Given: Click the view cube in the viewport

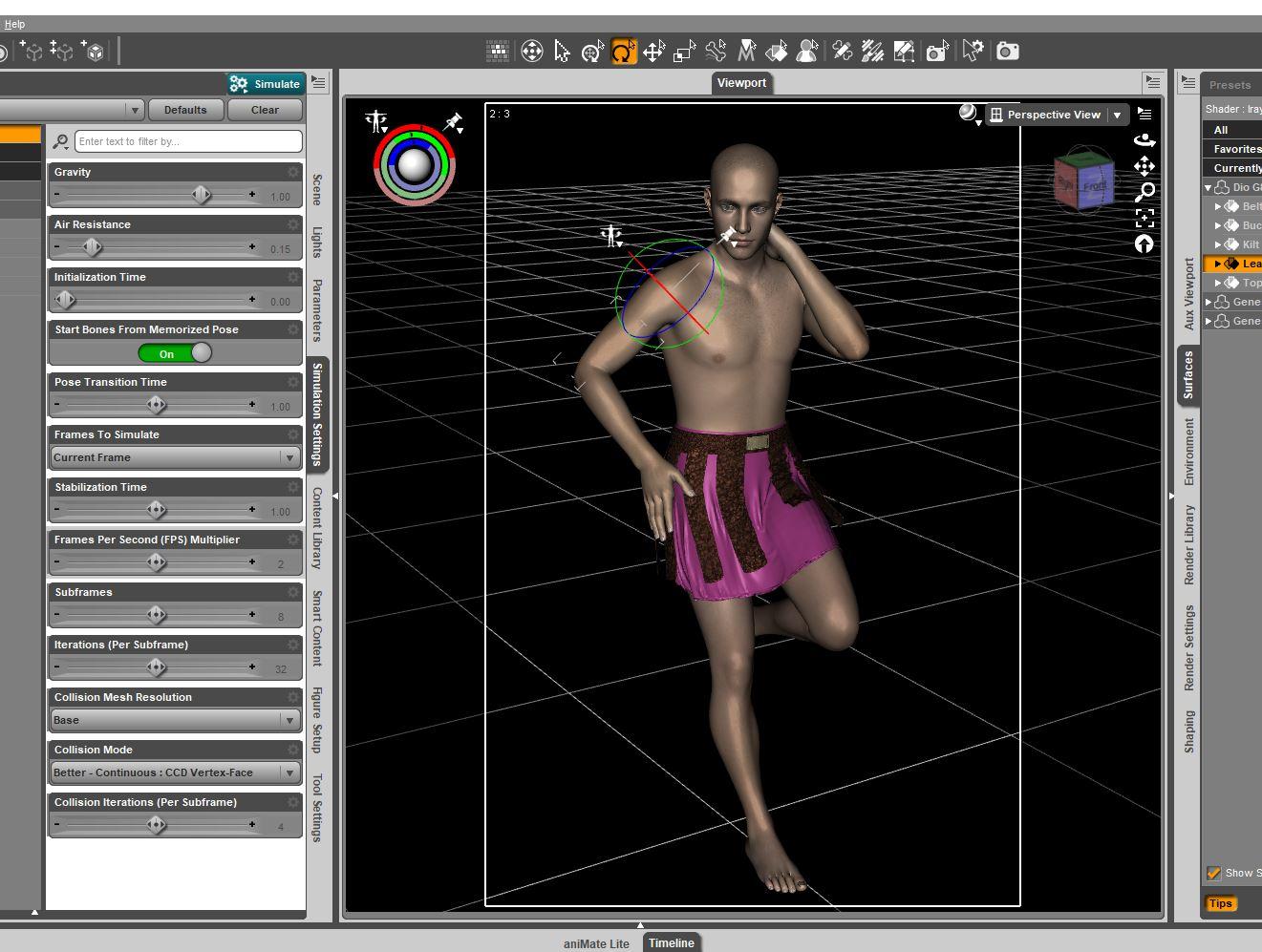Looking at the screenshot, I should [1083, 180].
